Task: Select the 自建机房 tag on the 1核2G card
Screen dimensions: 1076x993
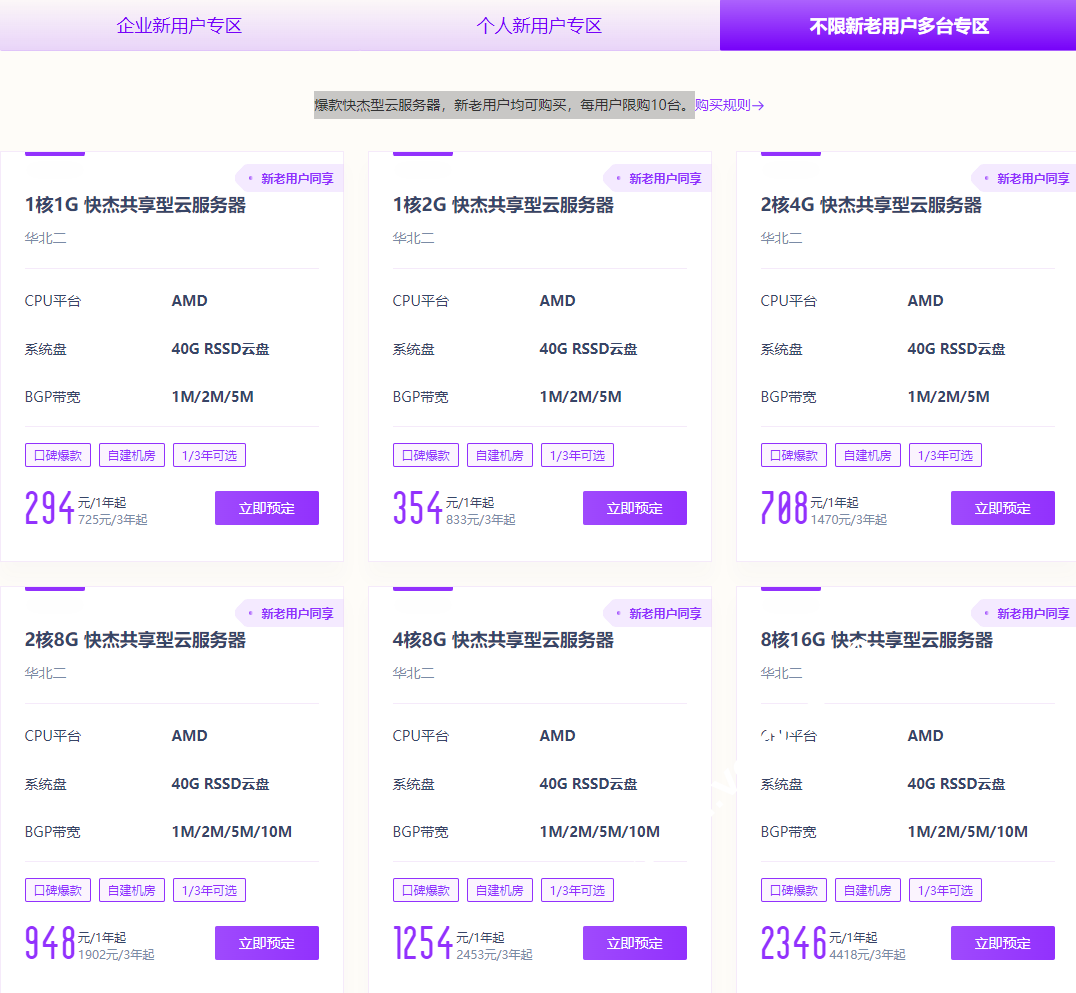Action: (499, 455)
